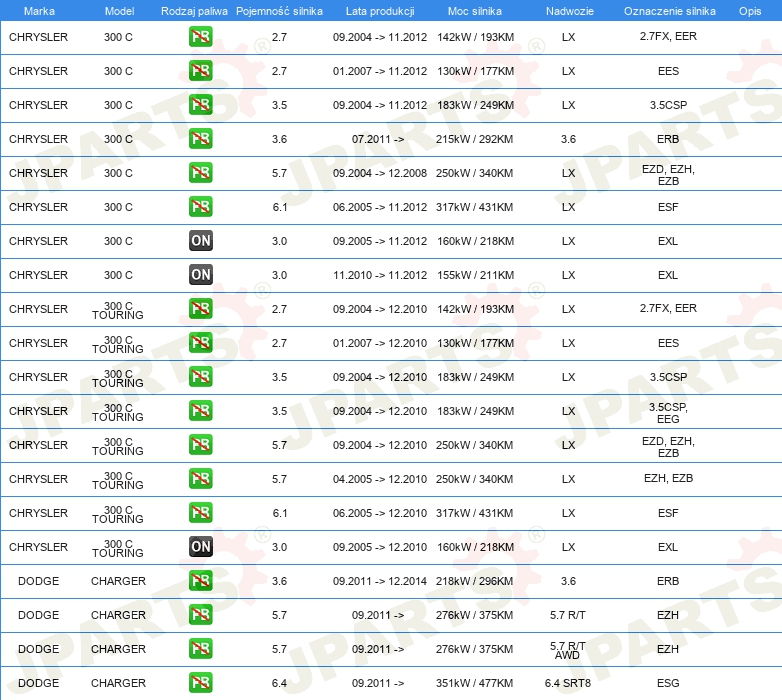Click the ON diesel icon in the 09.2005 -> 11.2012 row
The width and height of the screenshot is (782, 700).
(200, 241)
